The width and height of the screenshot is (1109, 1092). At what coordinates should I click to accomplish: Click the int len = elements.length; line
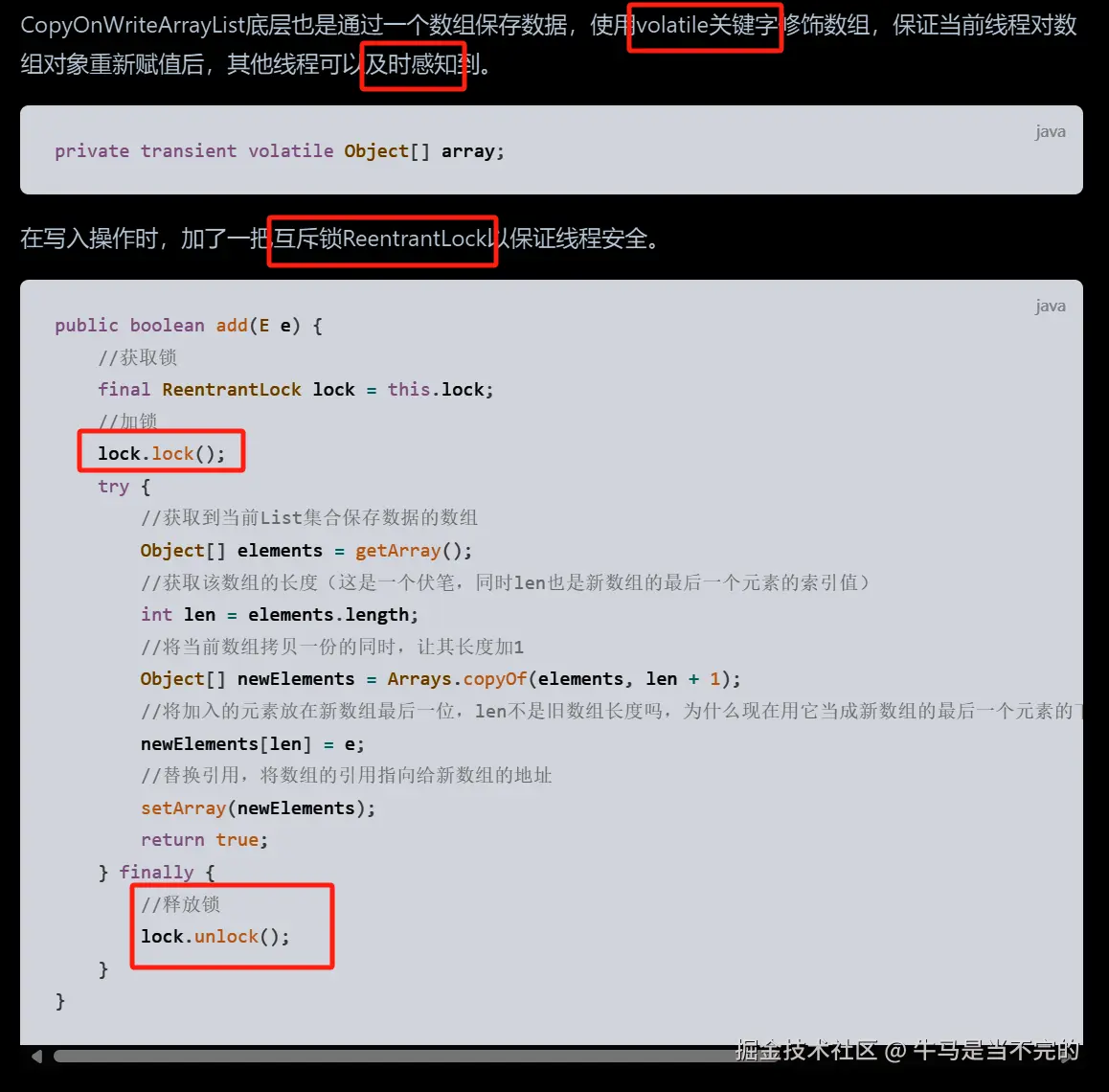280,615
